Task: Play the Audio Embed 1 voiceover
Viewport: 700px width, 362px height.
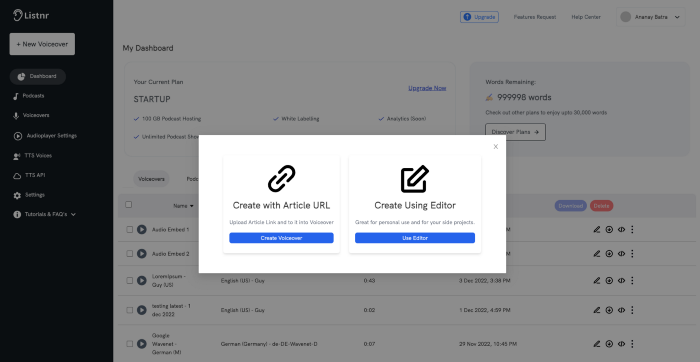Action: coord(142,229)
